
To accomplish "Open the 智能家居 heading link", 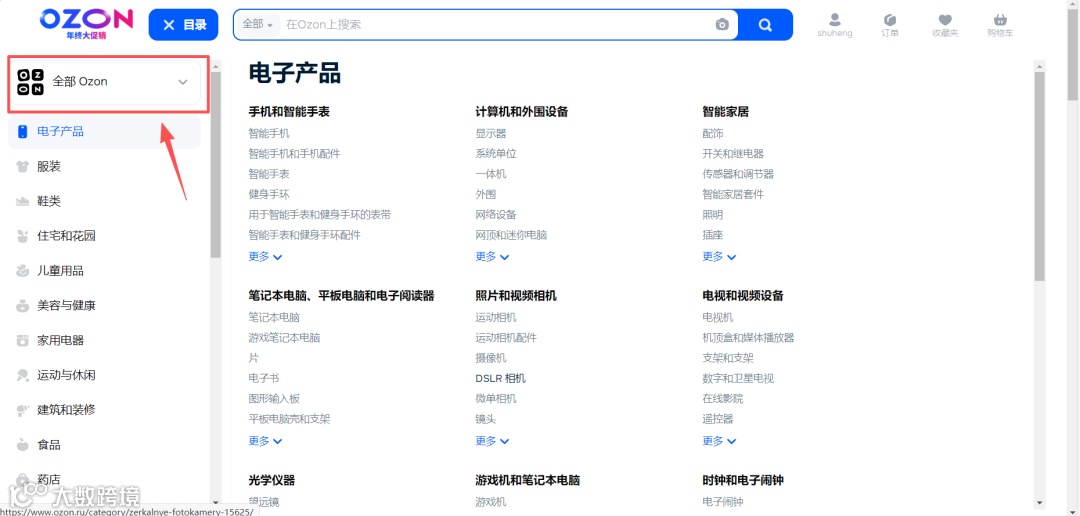I will (x=725, y=112).
